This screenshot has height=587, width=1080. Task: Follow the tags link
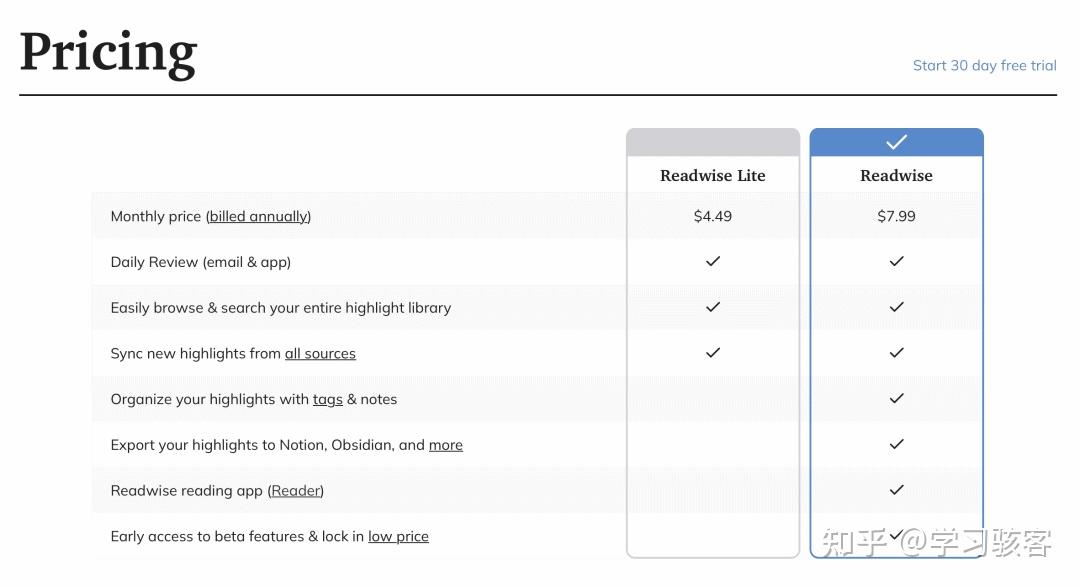pyautogui.click(x=327, y=400)
